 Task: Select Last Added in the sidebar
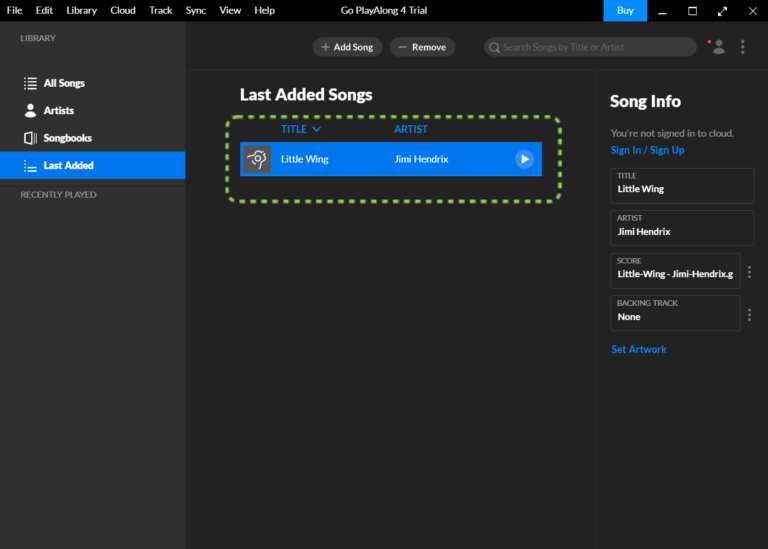coord(68,165)
